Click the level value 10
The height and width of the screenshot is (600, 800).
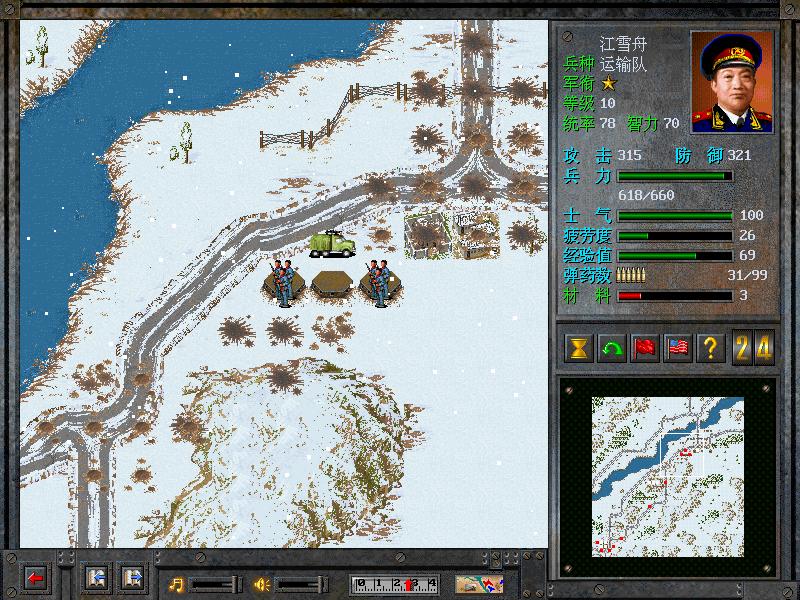click(x=608, y=104)
